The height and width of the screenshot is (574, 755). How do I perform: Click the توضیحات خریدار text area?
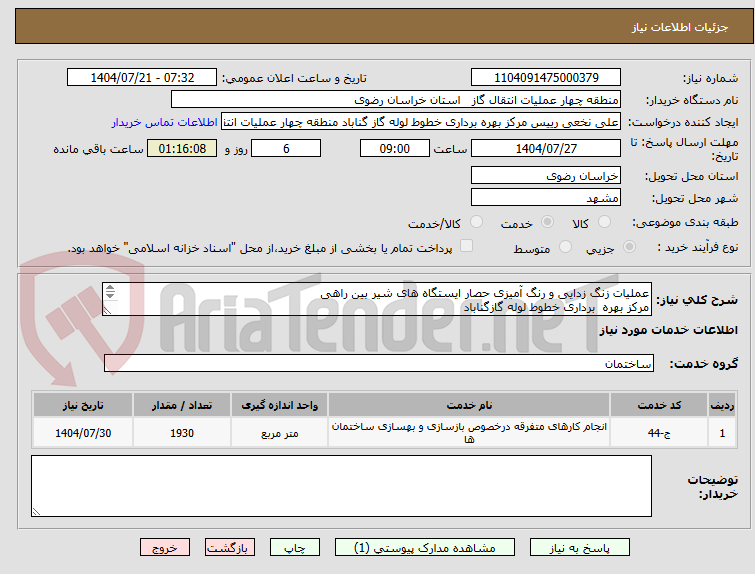[341, 486]
